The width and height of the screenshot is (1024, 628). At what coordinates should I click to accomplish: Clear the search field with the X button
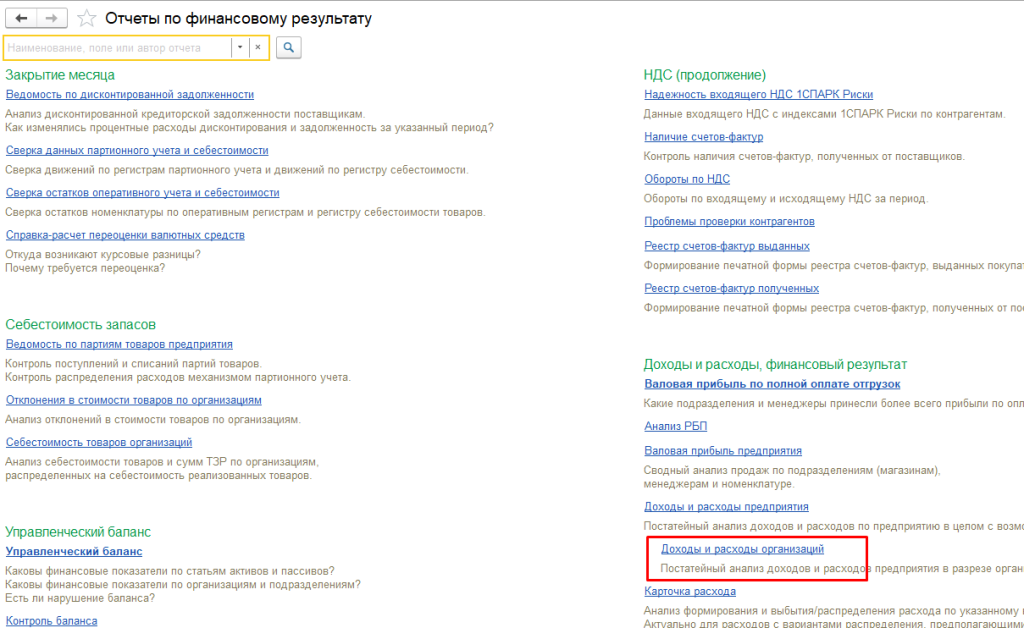pyautogui.click(x=258, y=47)
